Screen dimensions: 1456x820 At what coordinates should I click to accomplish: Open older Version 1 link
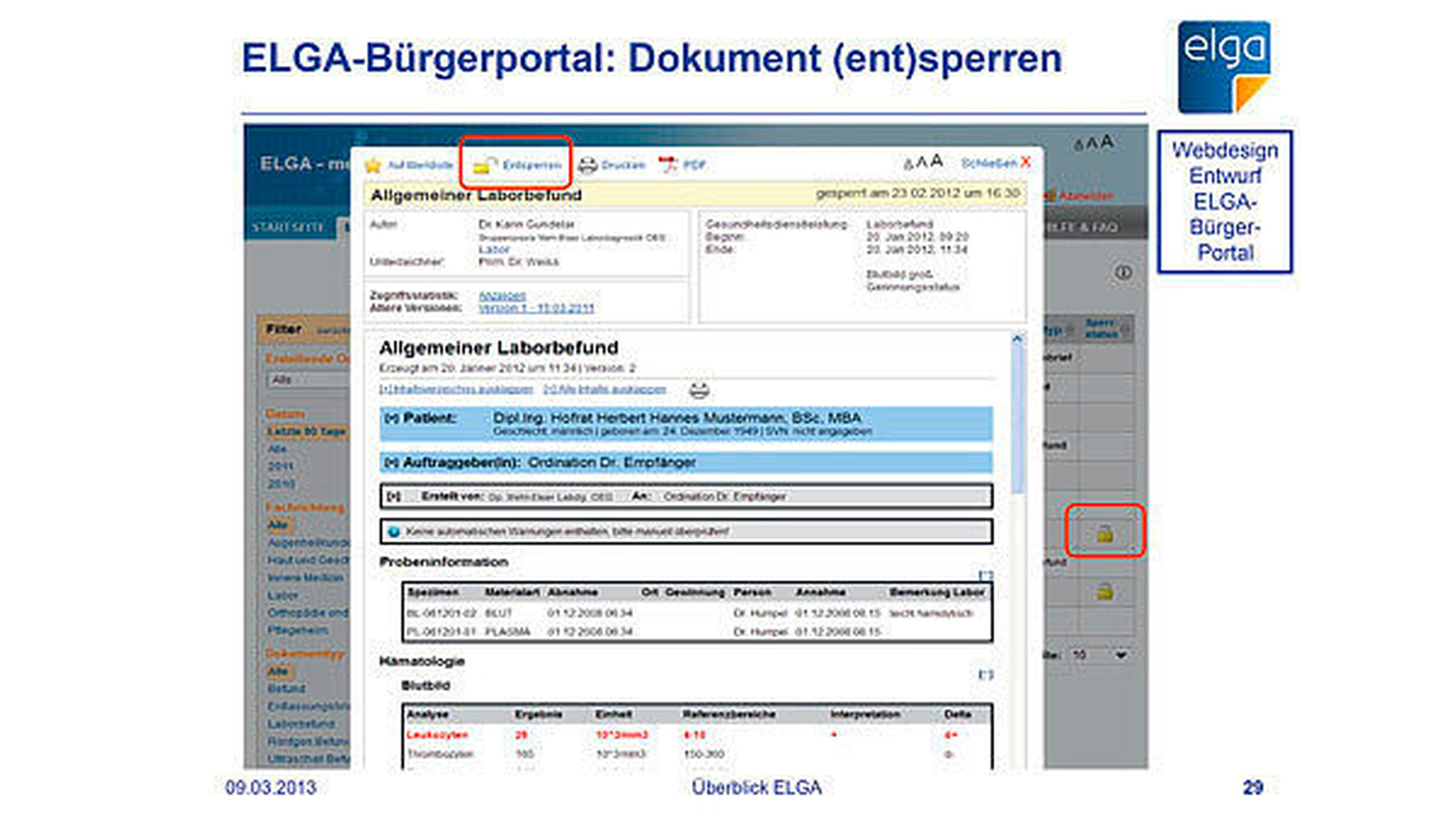click(x=536, y=308)
